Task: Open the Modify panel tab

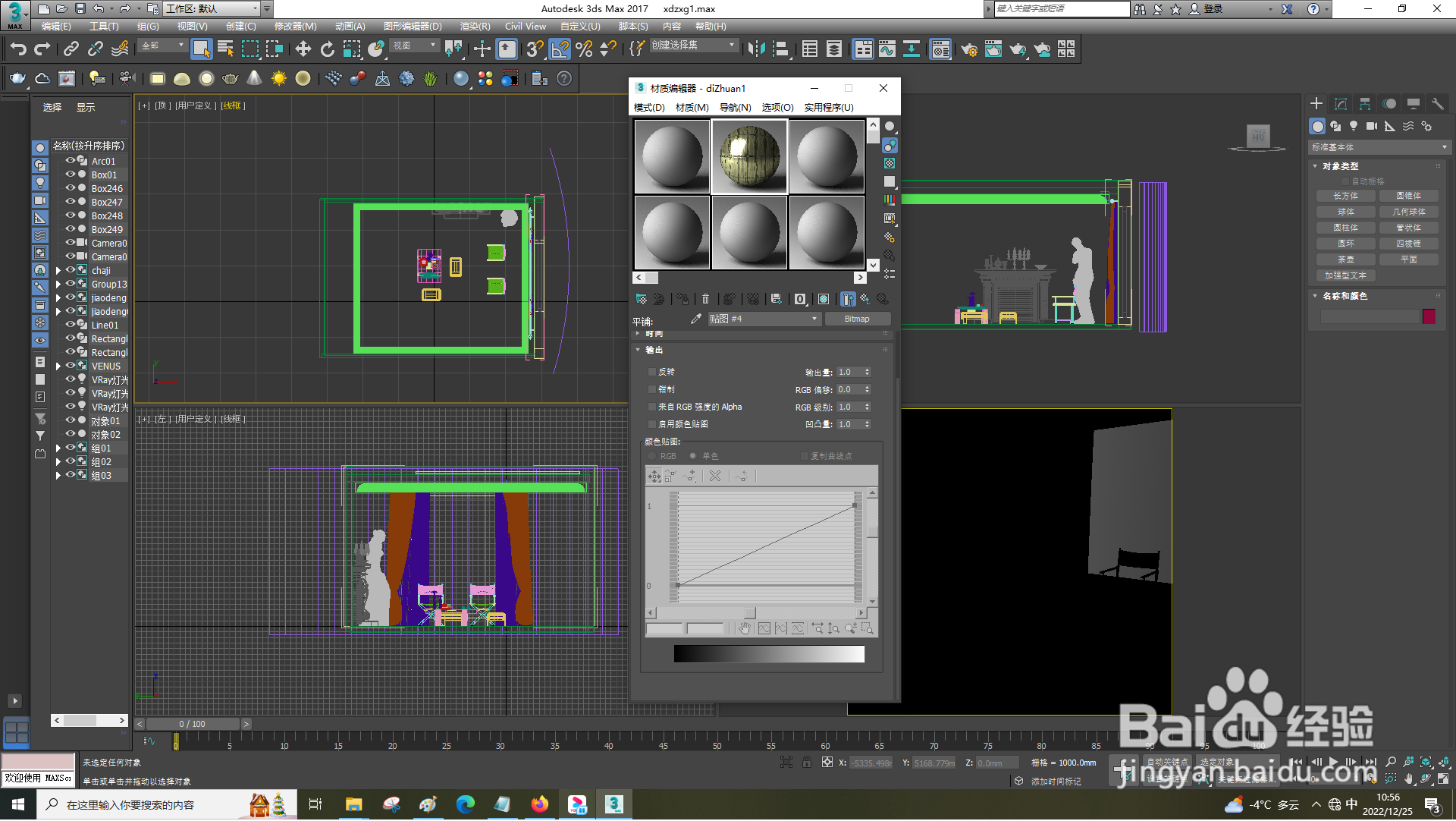Action: (1341, 103)
